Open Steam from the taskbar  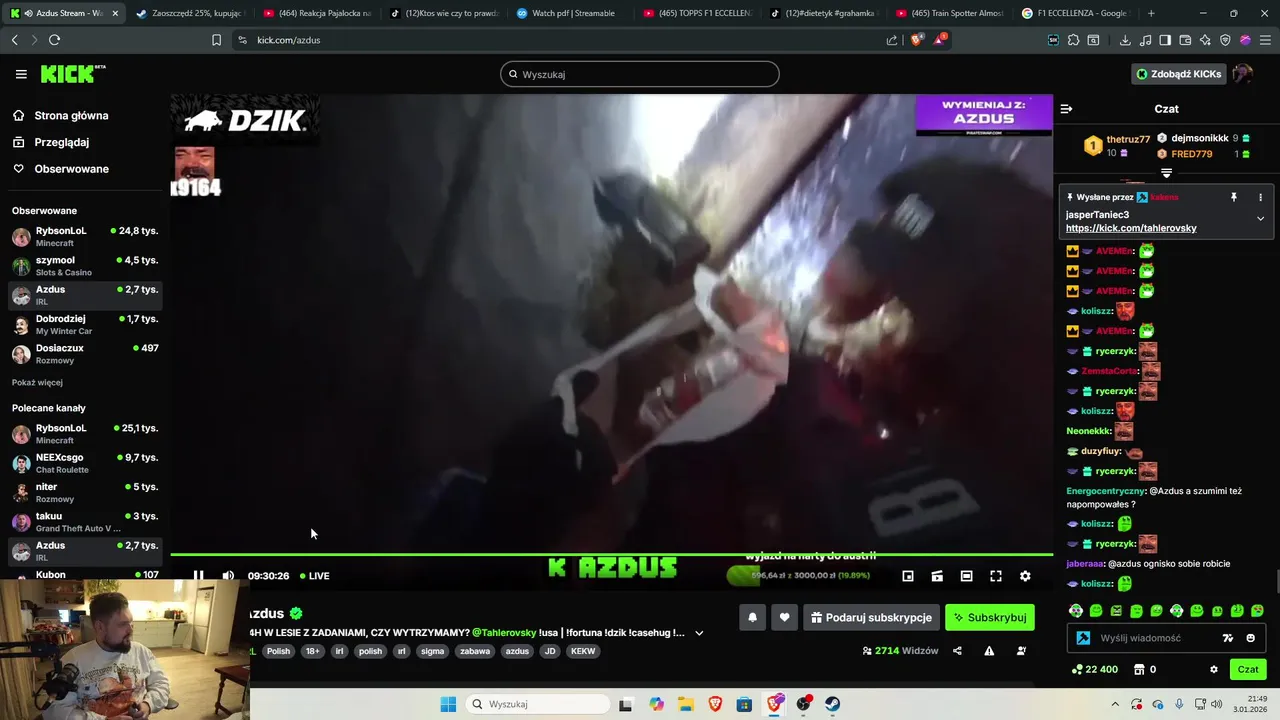coord(832,704)
